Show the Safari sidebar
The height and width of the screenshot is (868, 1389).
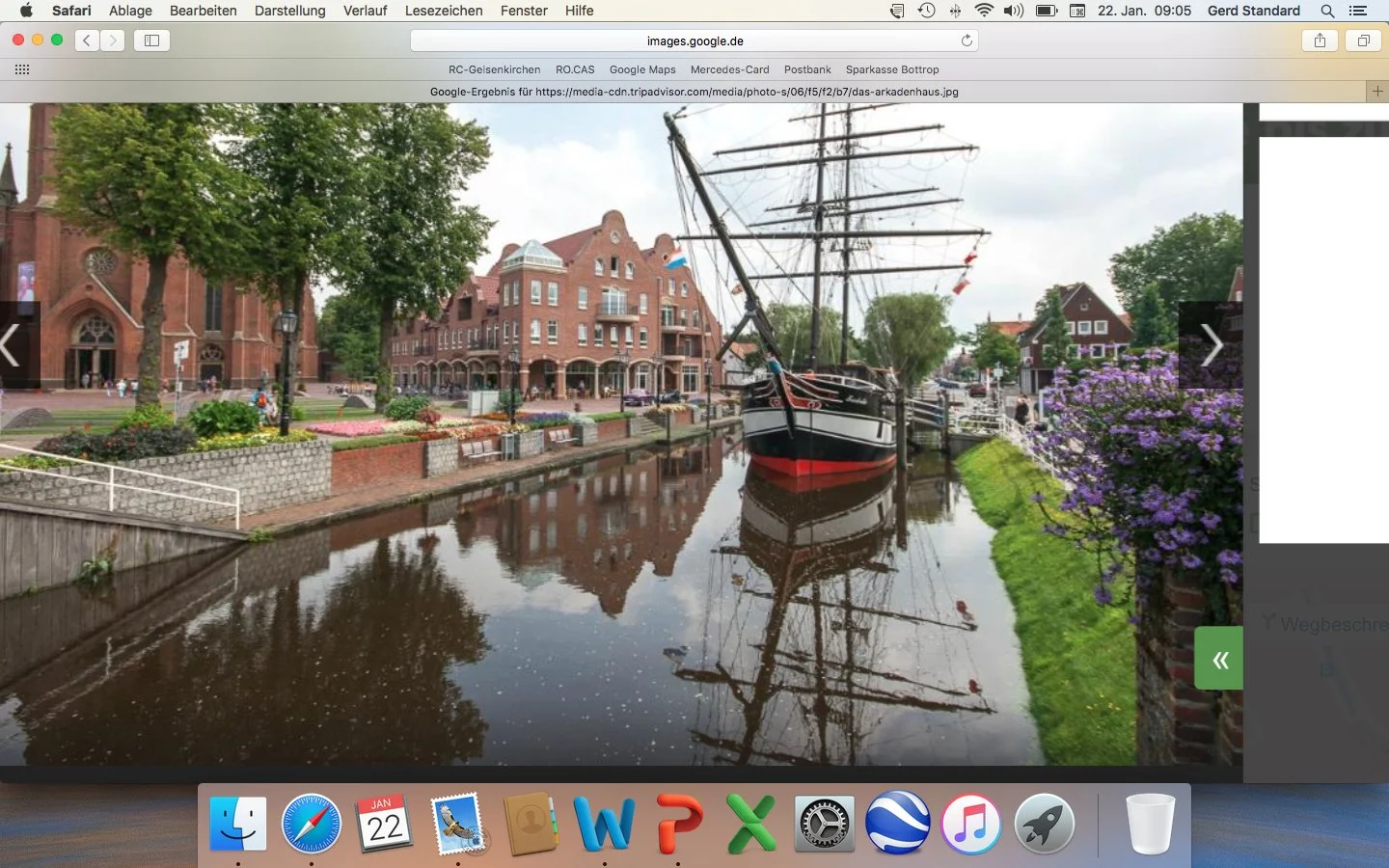click(x=151, y=41)
